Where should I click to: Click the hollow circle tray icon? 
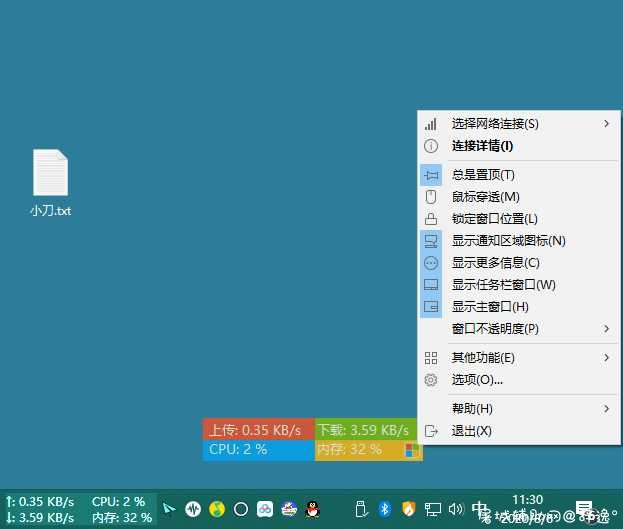(241, 509)
